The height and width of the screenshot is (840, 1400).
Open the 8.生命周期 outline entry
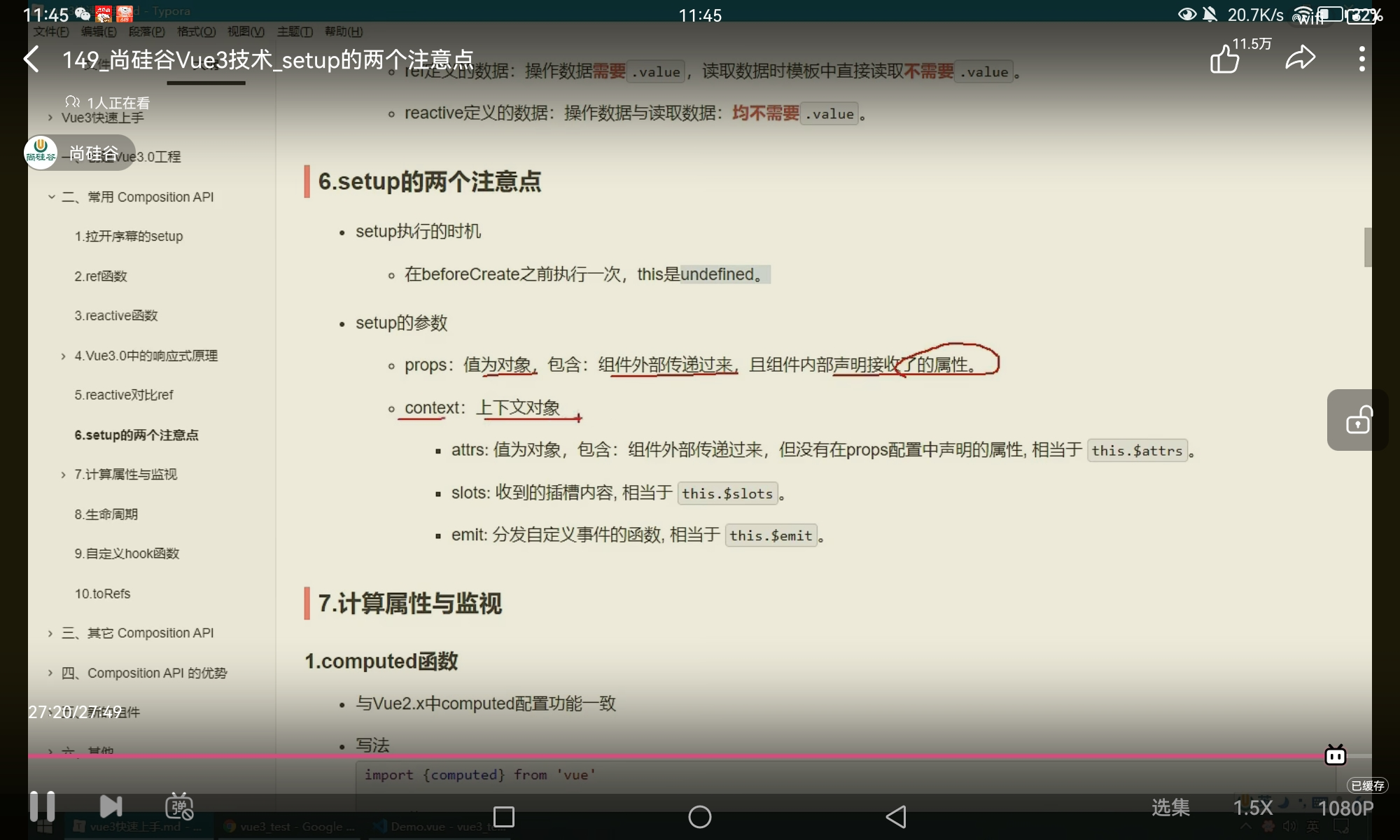(x=106, y=514)
